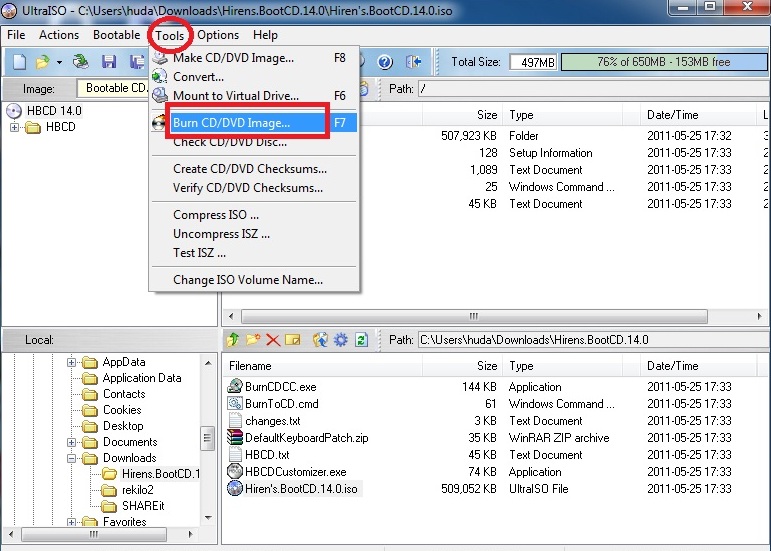Click the Open CD/DVD disc toolbar icon

coord(81,61)
